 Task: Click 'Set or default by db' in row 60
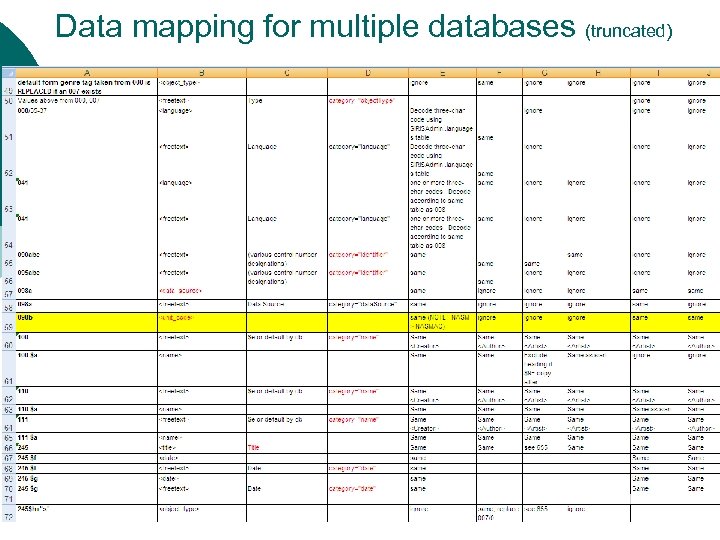(x=287, y=342)
